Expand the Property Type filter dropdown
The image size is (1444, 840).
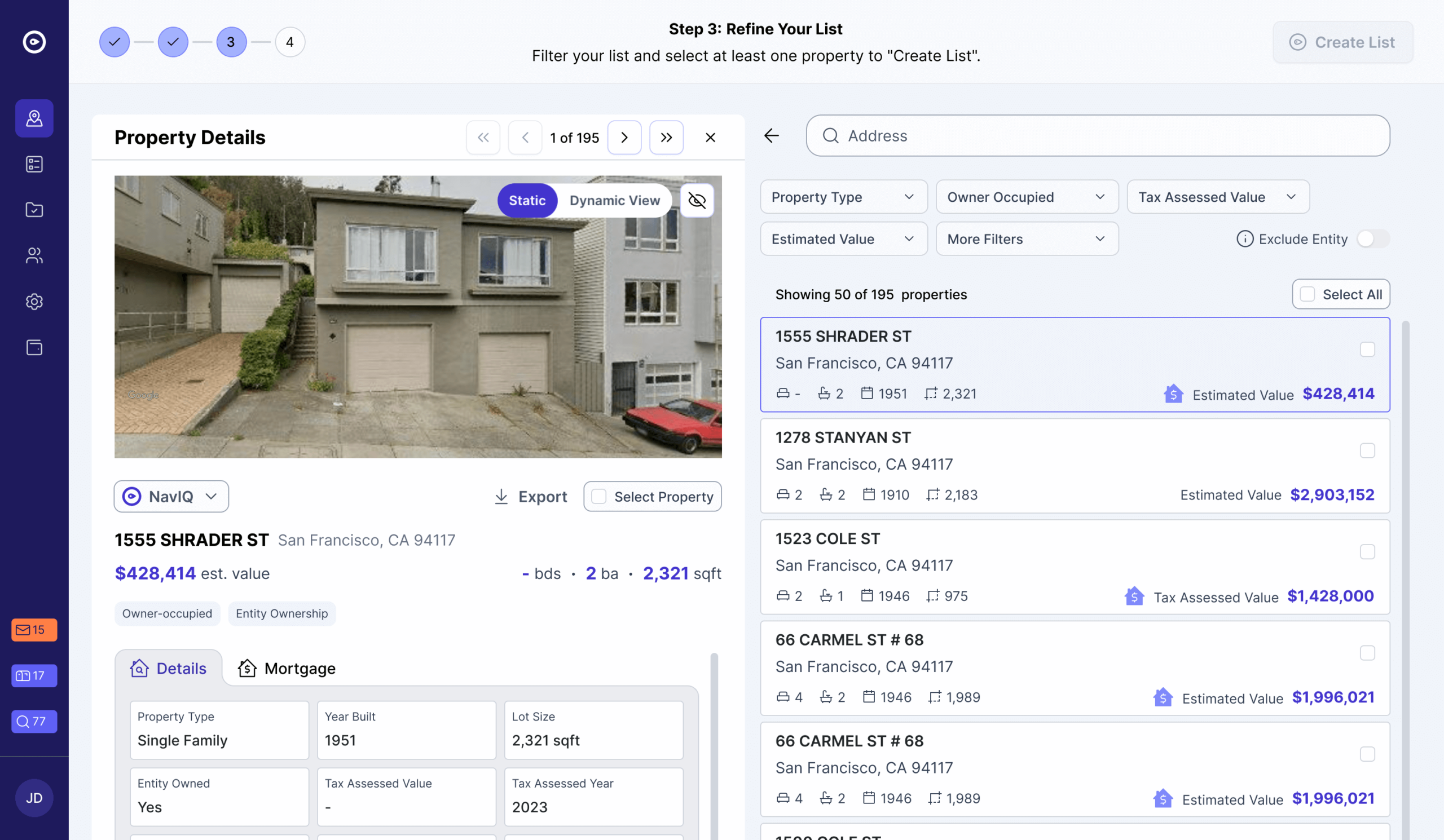843,197
